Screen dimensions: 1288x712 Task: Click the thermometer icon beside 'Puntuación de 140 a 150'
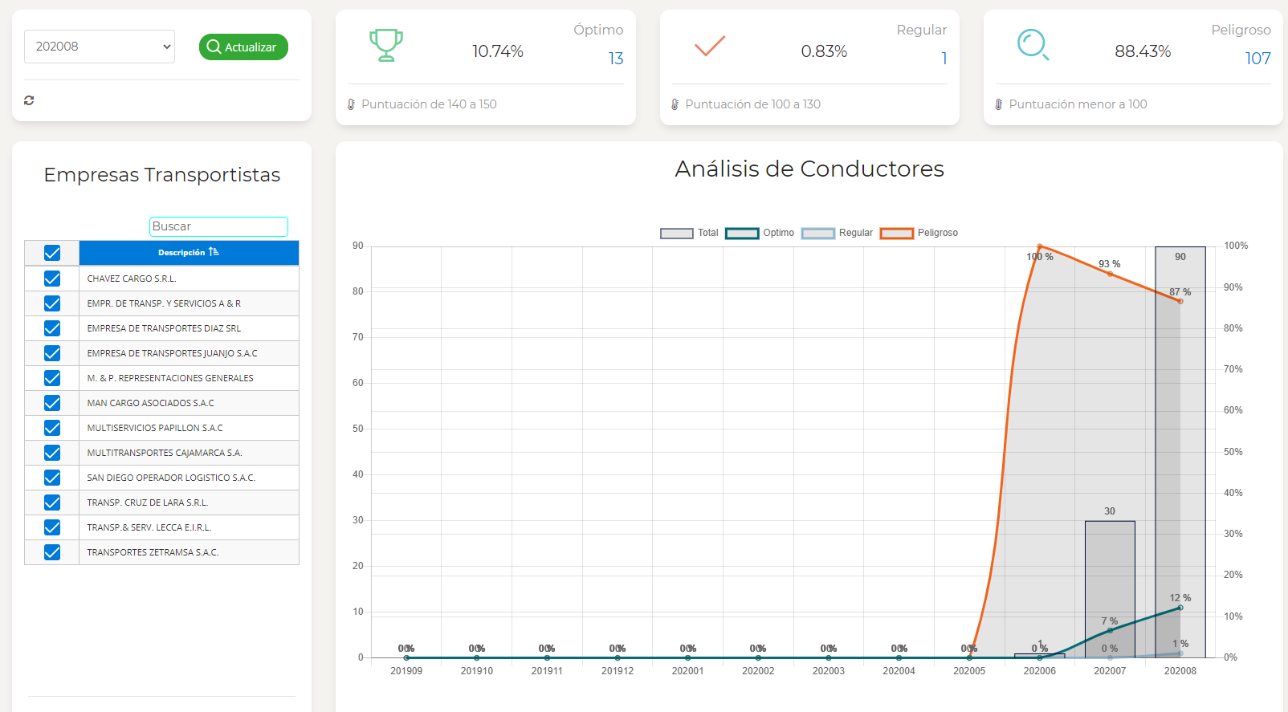(351, 104)
